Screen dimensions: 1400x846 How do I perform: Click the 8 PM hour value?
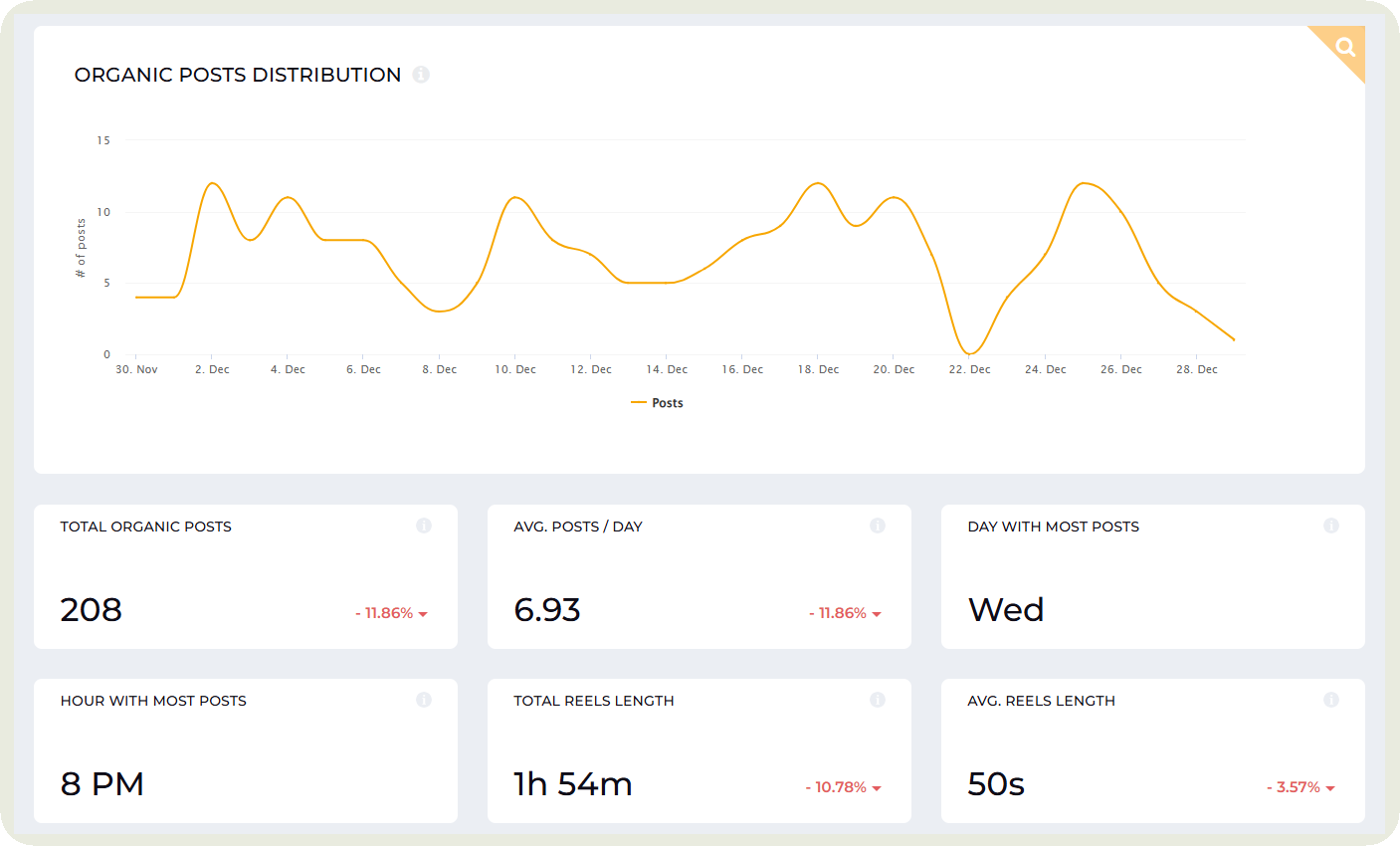103,783
